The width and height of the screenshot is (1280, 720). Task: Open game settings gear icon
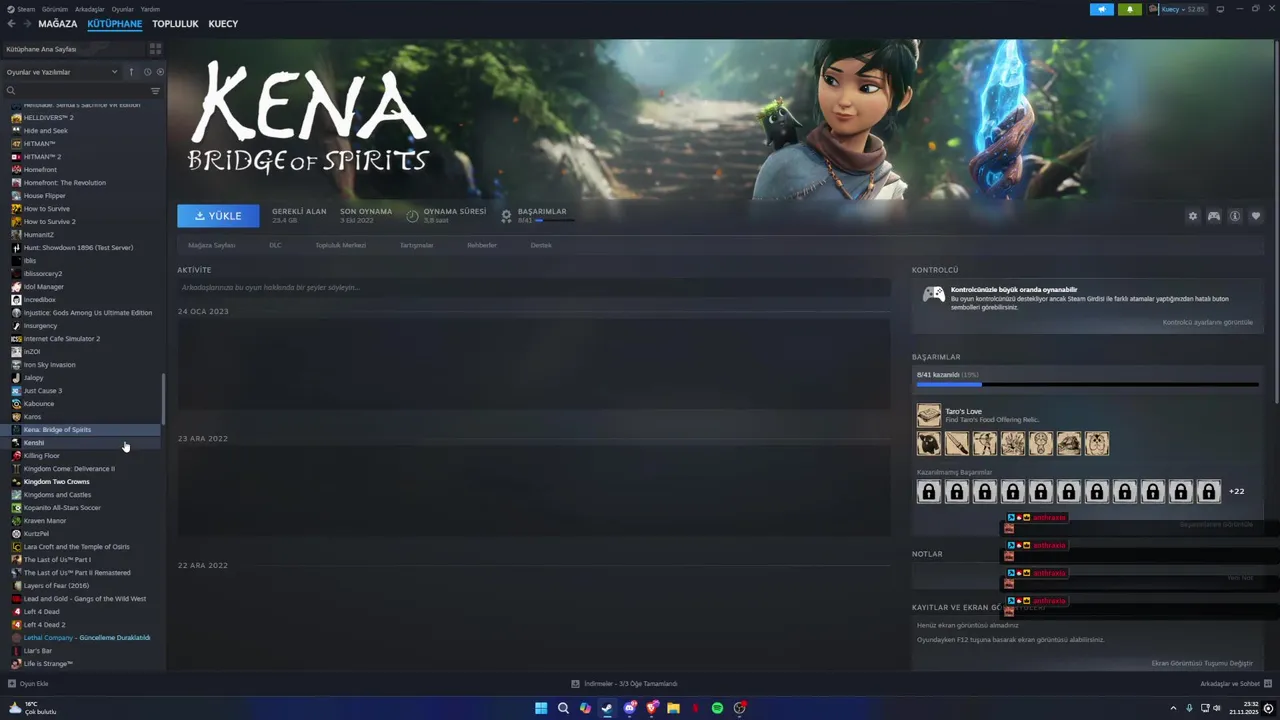[1192, 216]
